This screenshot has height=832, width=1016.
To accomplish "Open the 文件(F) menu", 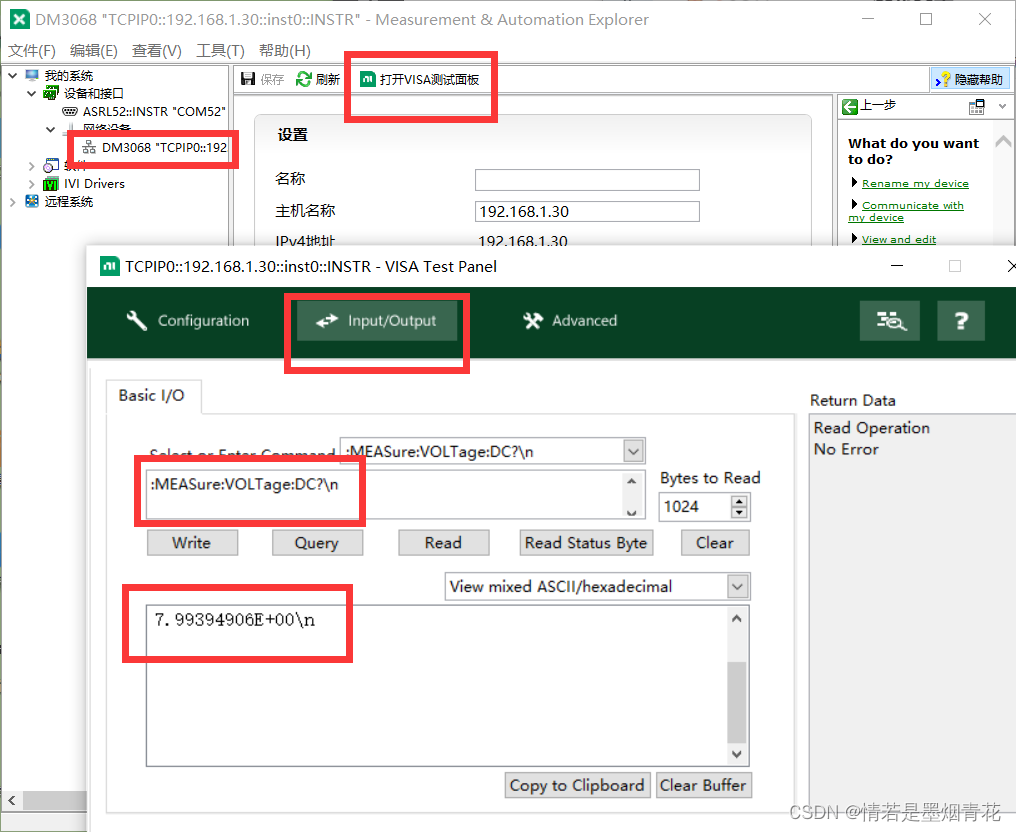I will pos(31,51).
